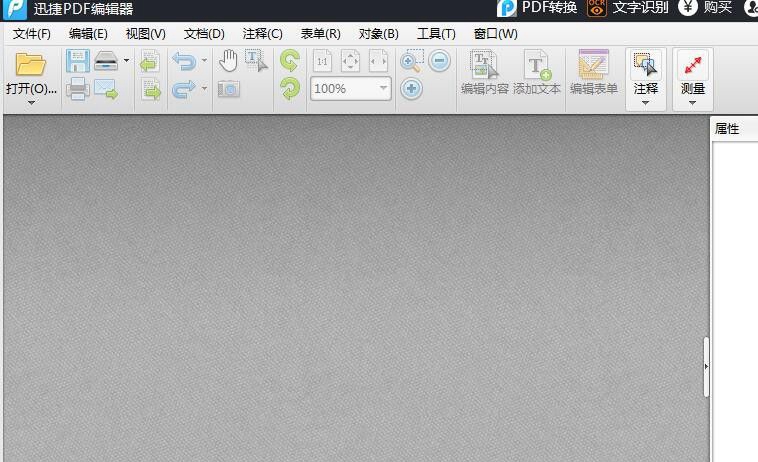
Task: Select the Text selection tool
Action: pos(256,61)
